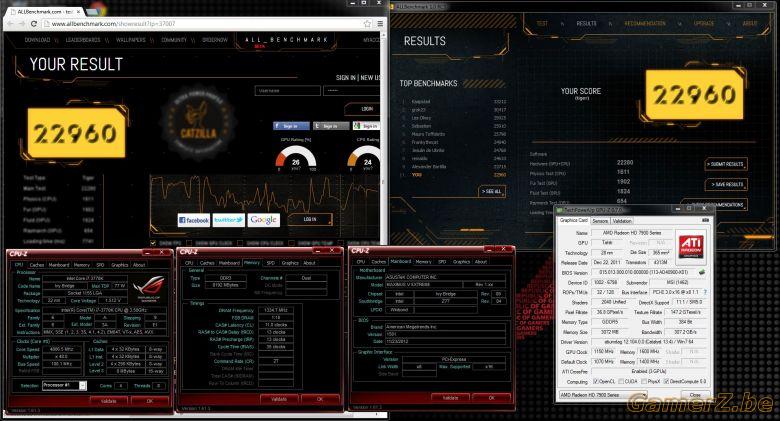
Task: Uncheck the SHOW FPS checkbox
Action: (153, 243)
